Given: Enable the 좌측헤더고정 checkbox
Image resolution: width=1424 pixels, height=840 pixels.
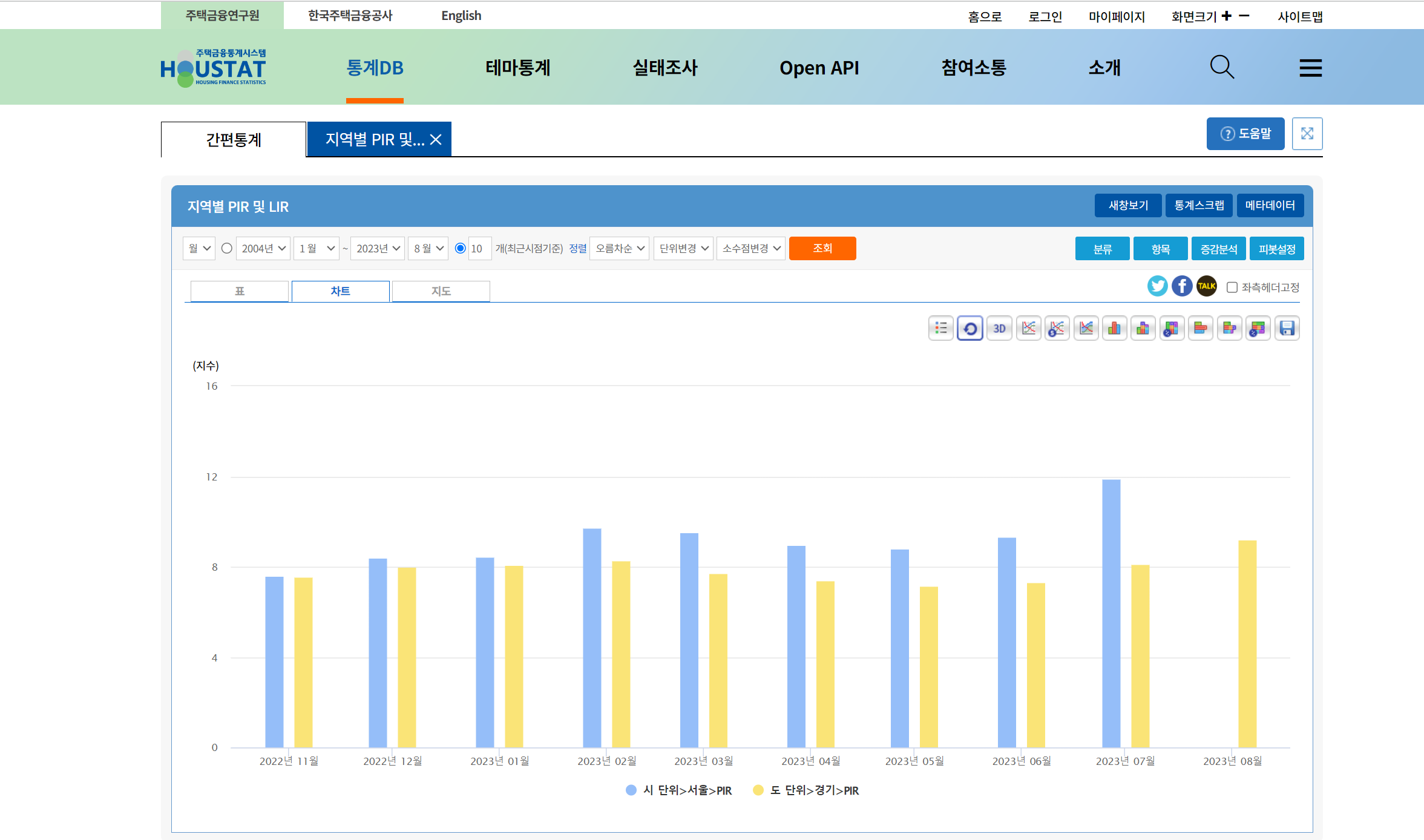Looking at the screenshot, I should pyautogui.click(x=1232, y=287).
